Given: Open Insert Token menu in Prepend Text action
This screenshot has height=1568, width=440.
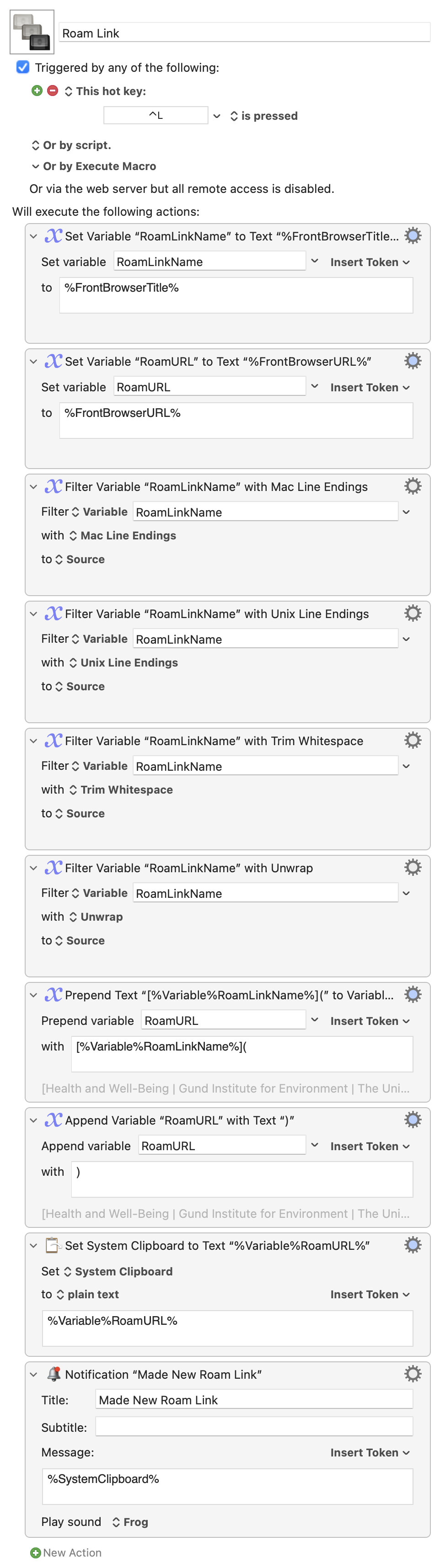Looking at the screenshot, I should click(x=370, y=1021).
